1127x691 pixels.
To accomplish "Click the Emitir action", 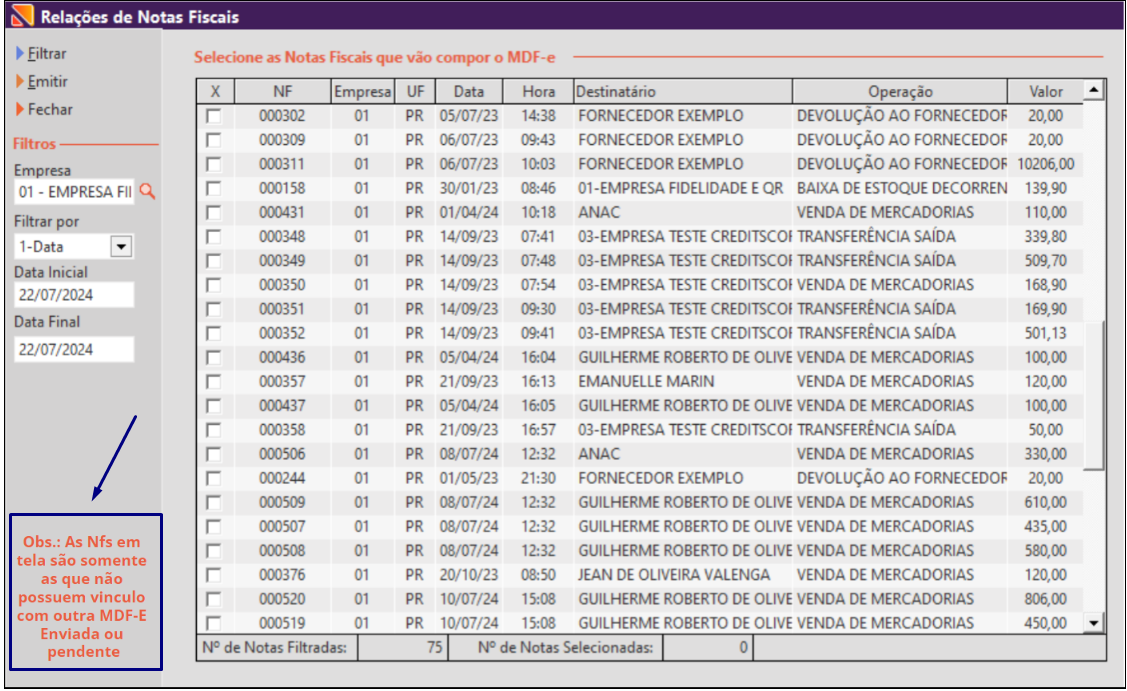I will click(47, 82).
